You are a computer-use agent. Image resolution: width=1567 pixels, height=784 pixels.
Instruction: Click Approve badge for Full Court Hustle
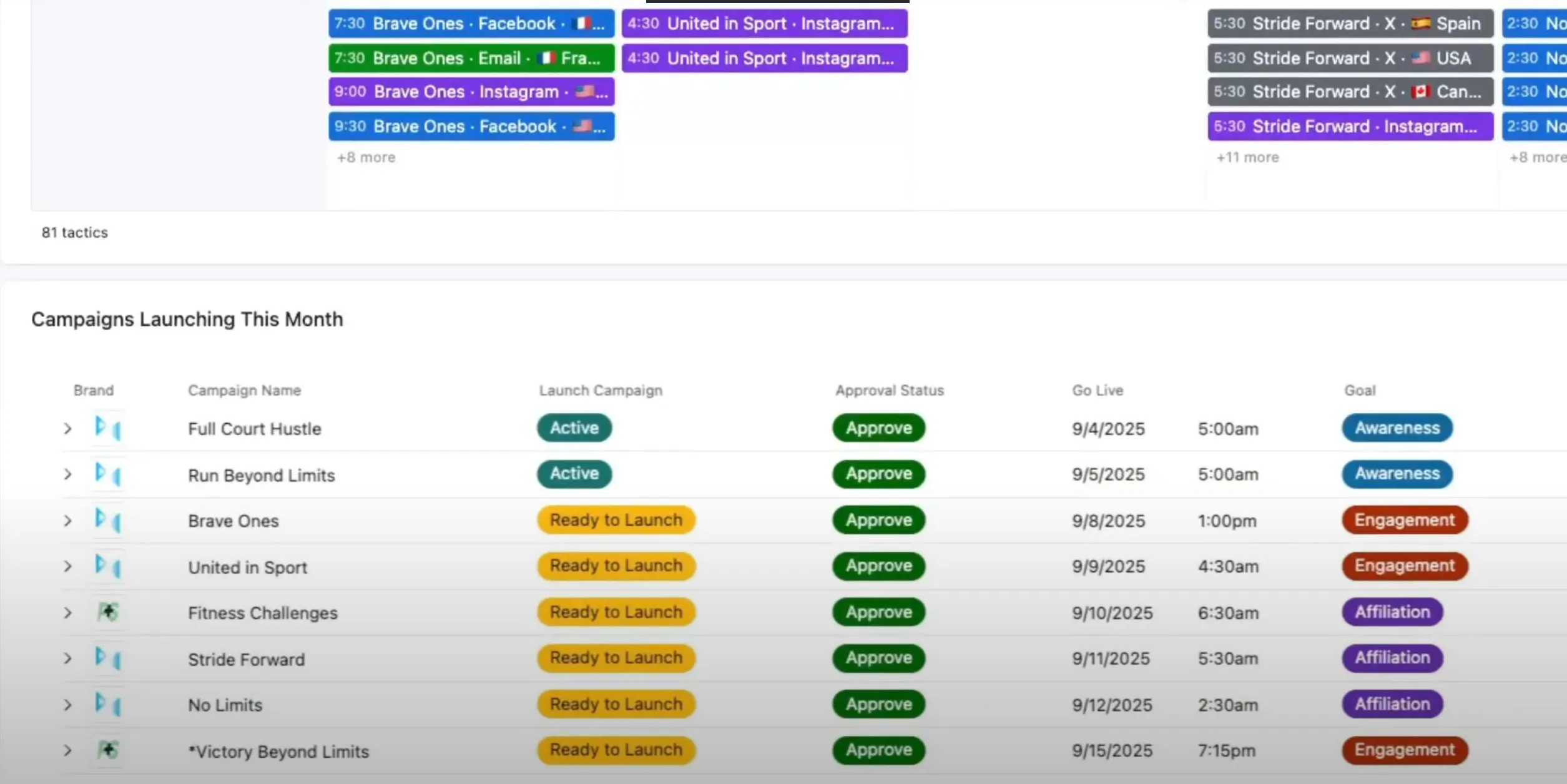[x=878, y=428]
